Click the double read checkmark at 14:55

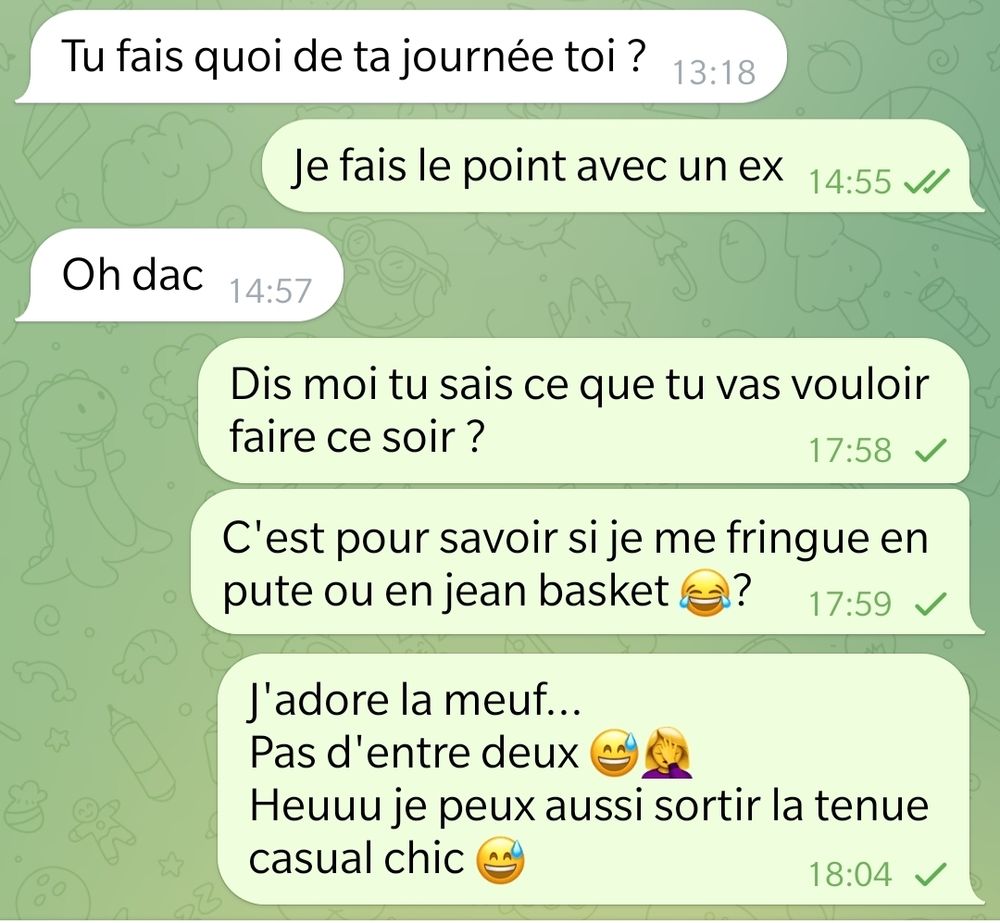927,182
